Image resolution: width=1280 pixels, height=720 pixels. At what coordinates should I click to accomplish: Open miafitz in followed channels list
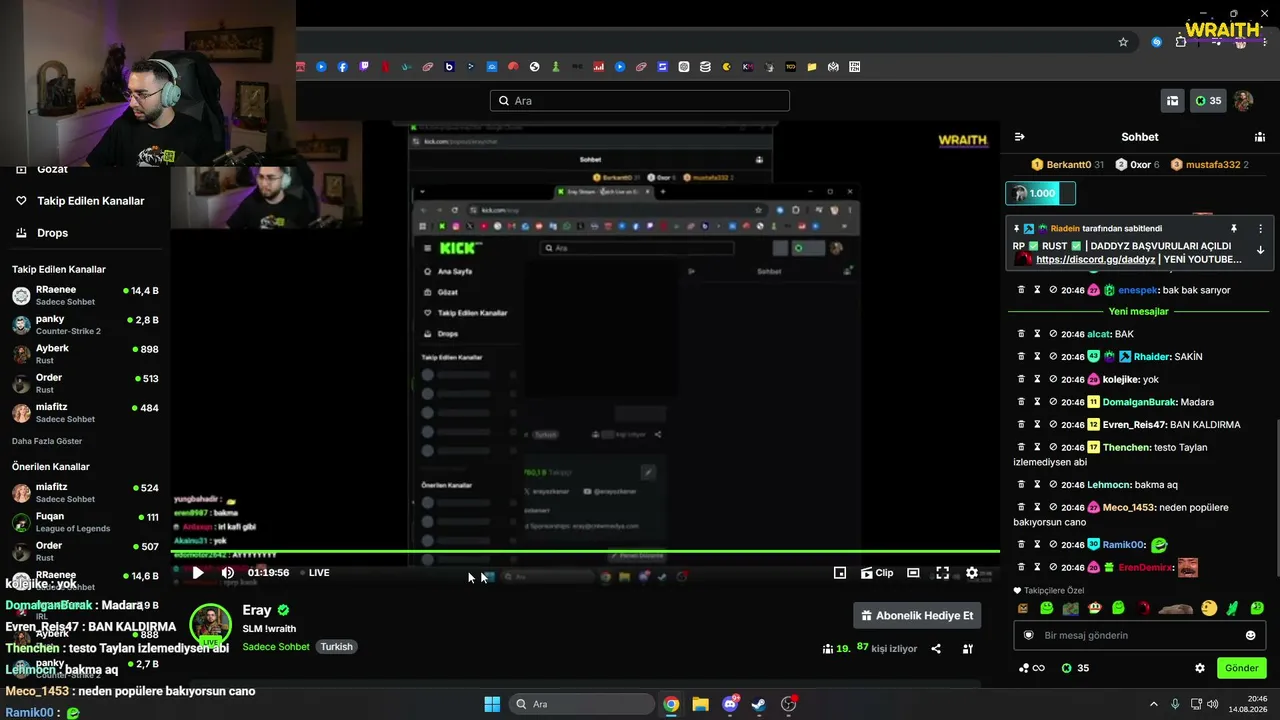[85, 412]
